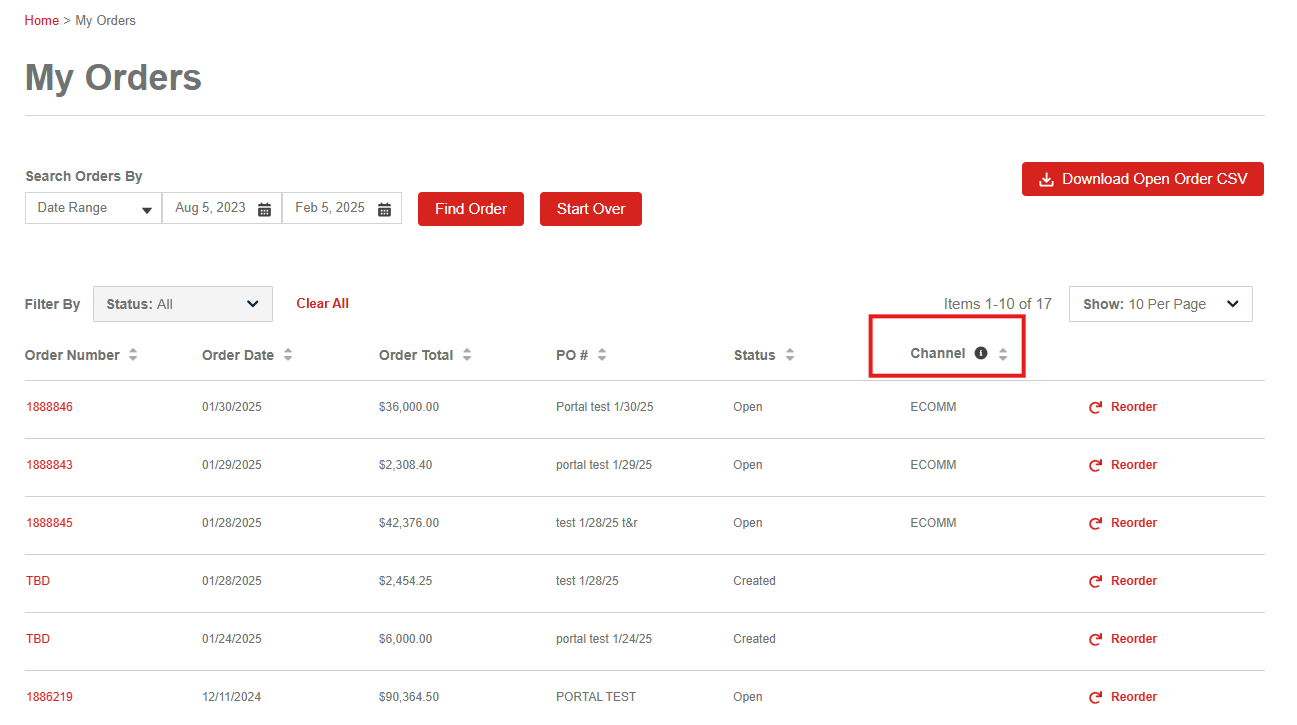Click the $36,000.00 order total
The height and width of the screenshot is (725, 1297).
tap(409, 407)
